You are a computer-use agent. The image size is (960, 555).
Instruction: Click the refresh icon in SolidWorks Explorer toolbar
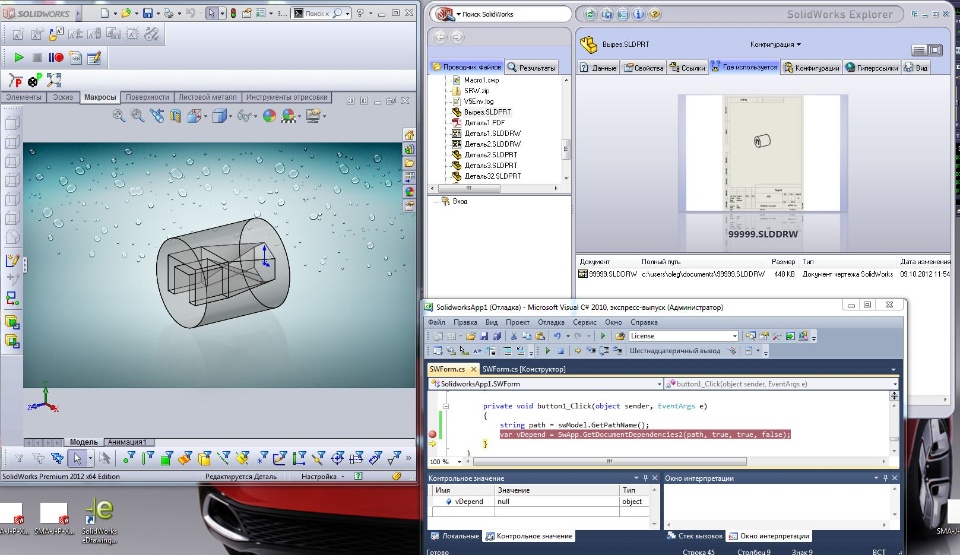[590, 13]
